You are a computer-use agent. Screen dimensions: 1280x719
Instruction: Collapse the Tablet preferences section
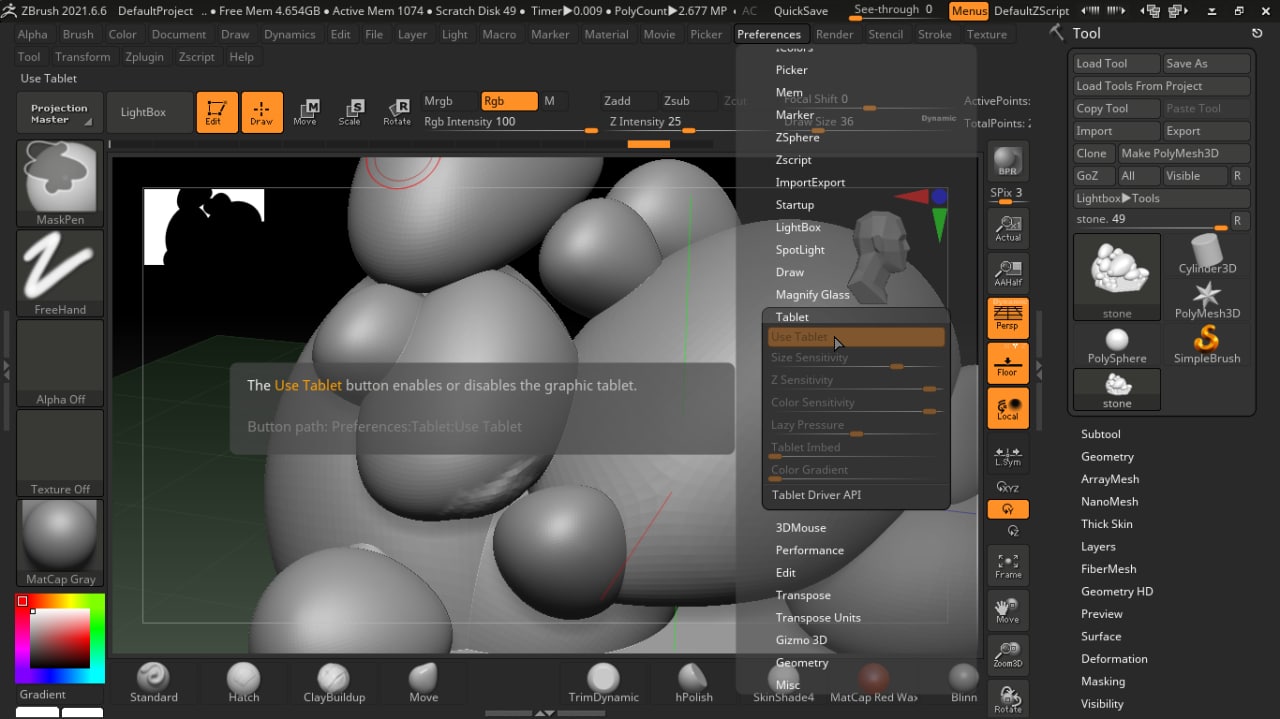tap(792, 317)
